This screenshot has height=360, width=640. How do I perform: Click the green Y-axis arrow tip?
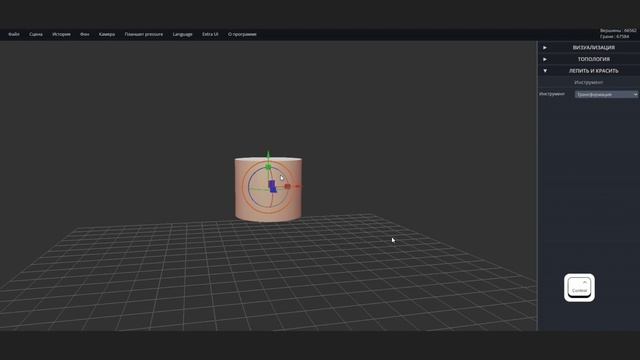[x=268, y=155]
